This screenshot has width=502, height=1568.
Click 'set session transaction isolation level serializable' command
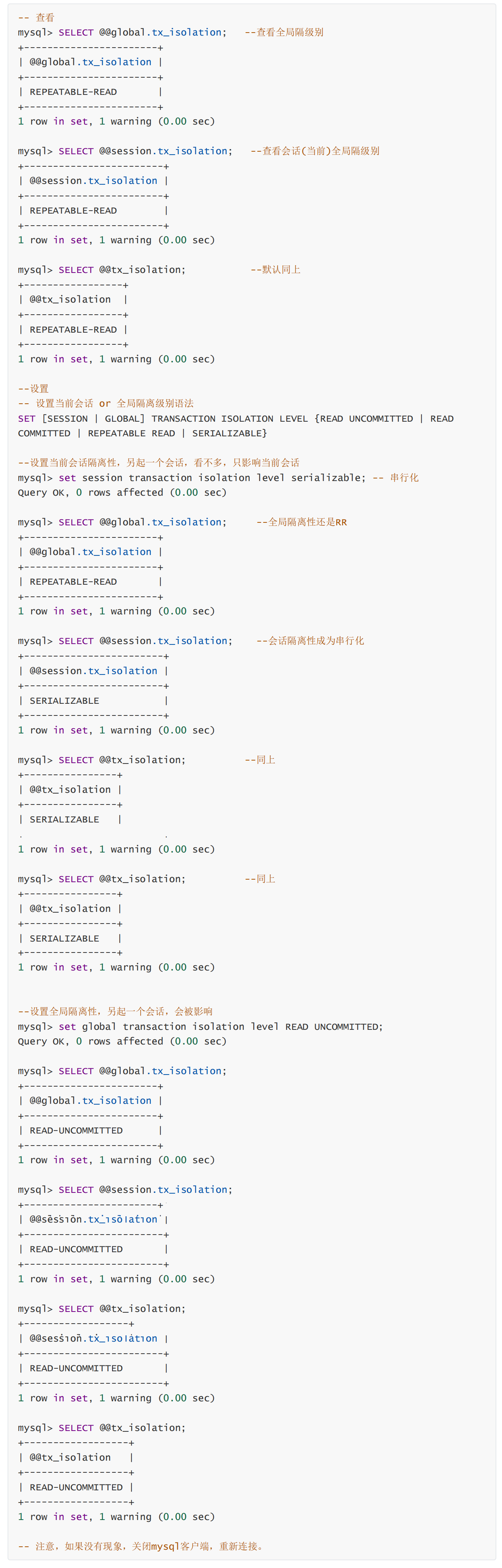pos(212,478)
